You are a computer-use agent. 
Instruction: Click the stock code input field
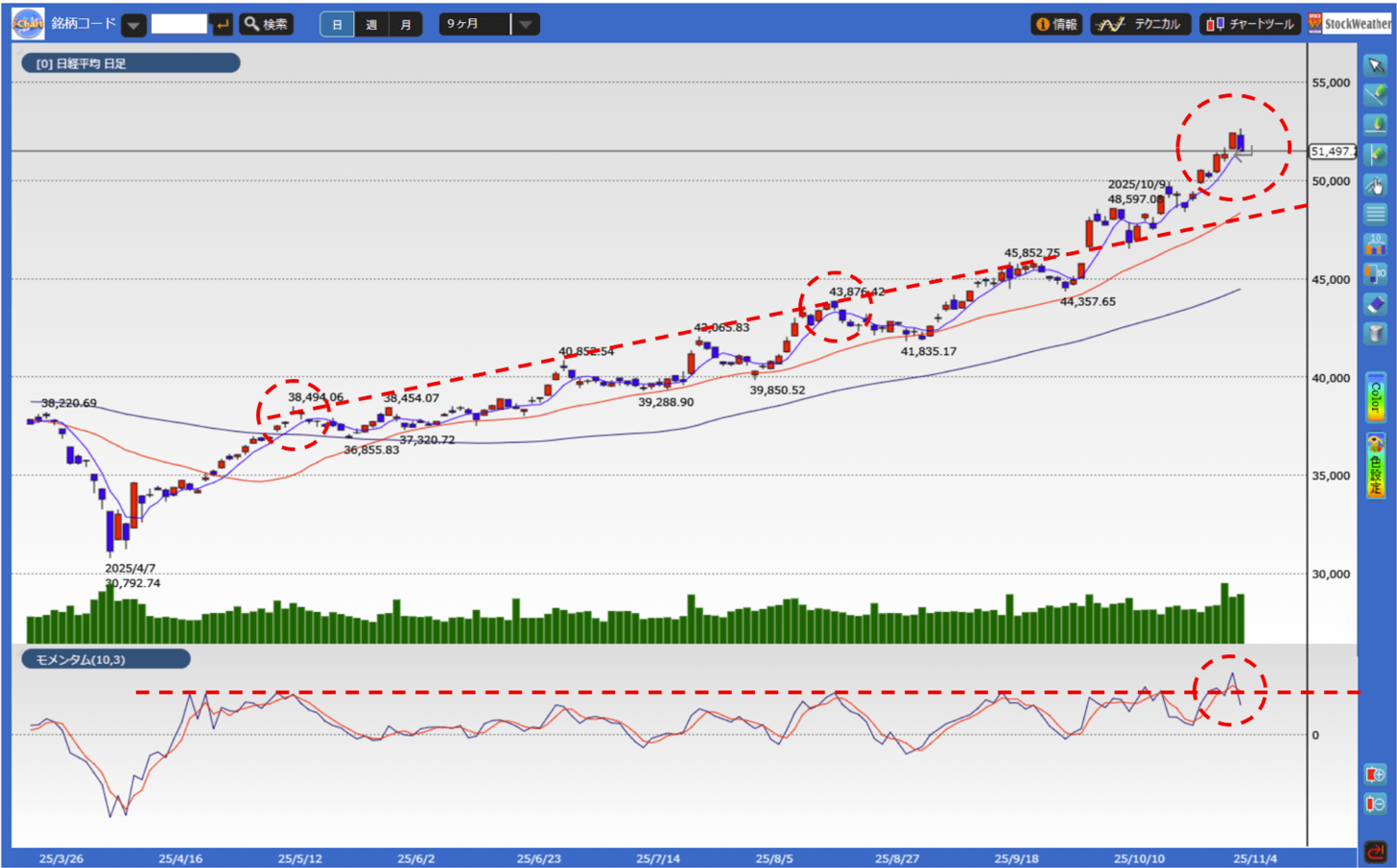[x=178, y=24]
